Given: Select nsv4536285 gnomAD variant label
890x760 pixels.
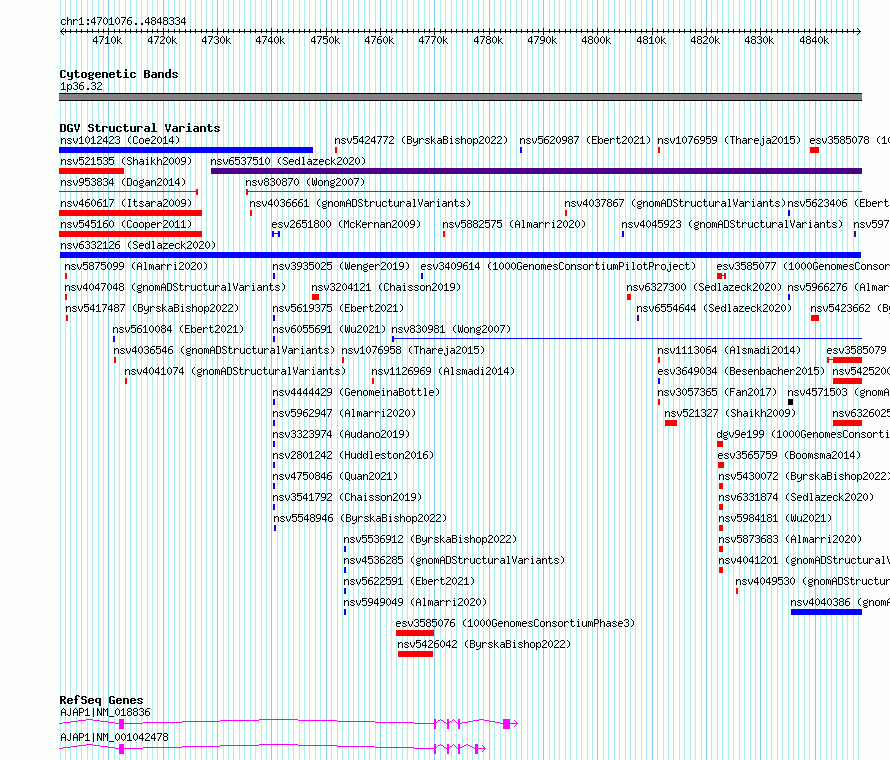Looking at the screenshot, I should [x=455, y=560].
